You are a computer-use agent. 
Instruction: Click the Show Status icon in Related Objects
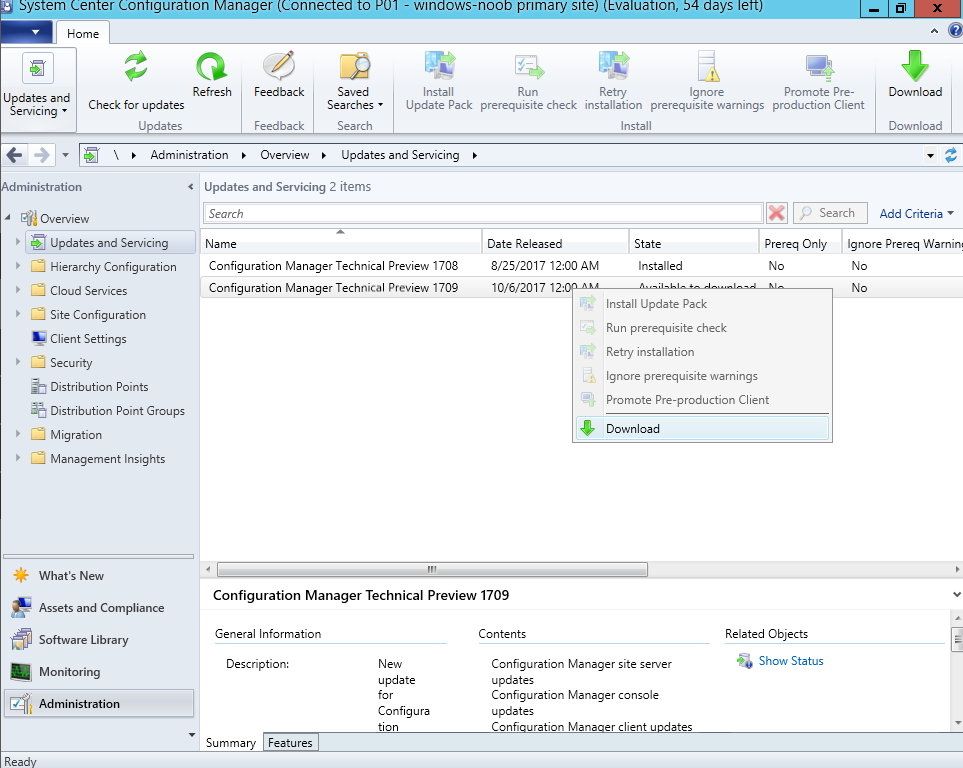pyautogui.click(x=744, y=661)
